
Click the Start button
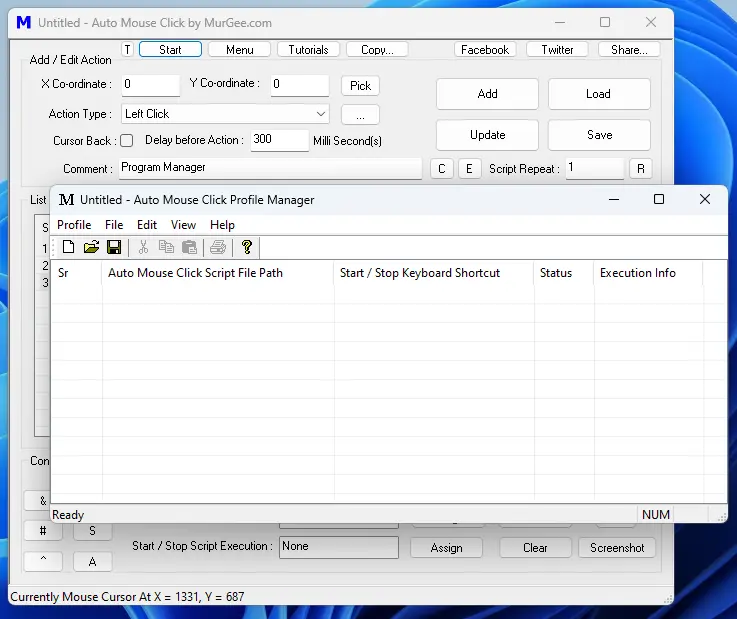click(x=170, y=49)
